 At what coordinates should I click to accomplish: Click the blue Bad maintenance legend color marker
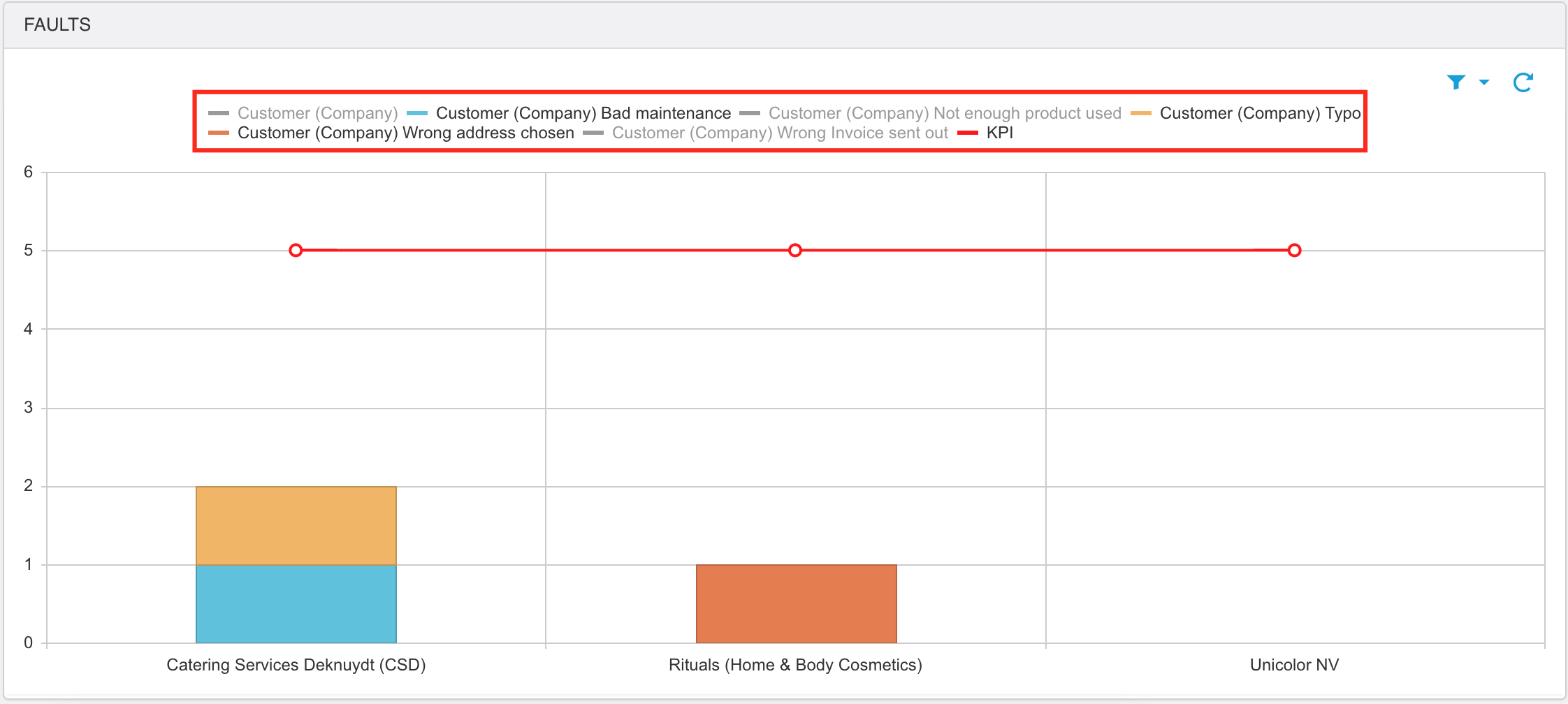point(417,113)
